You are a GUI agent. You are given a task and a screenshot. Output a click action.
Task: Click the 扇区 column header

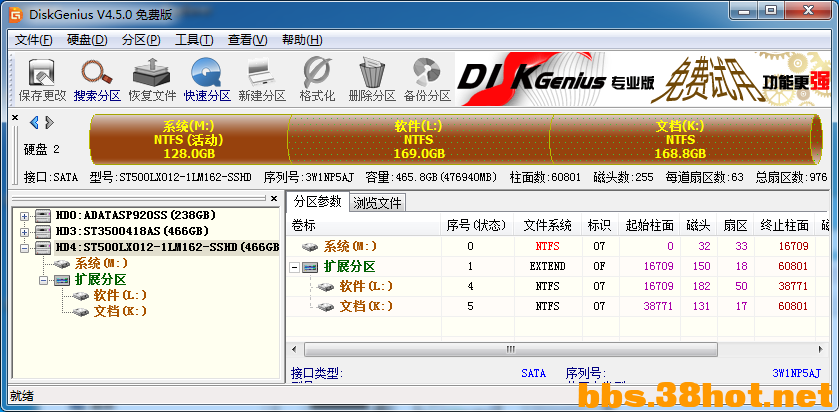[x=735, y=226]
